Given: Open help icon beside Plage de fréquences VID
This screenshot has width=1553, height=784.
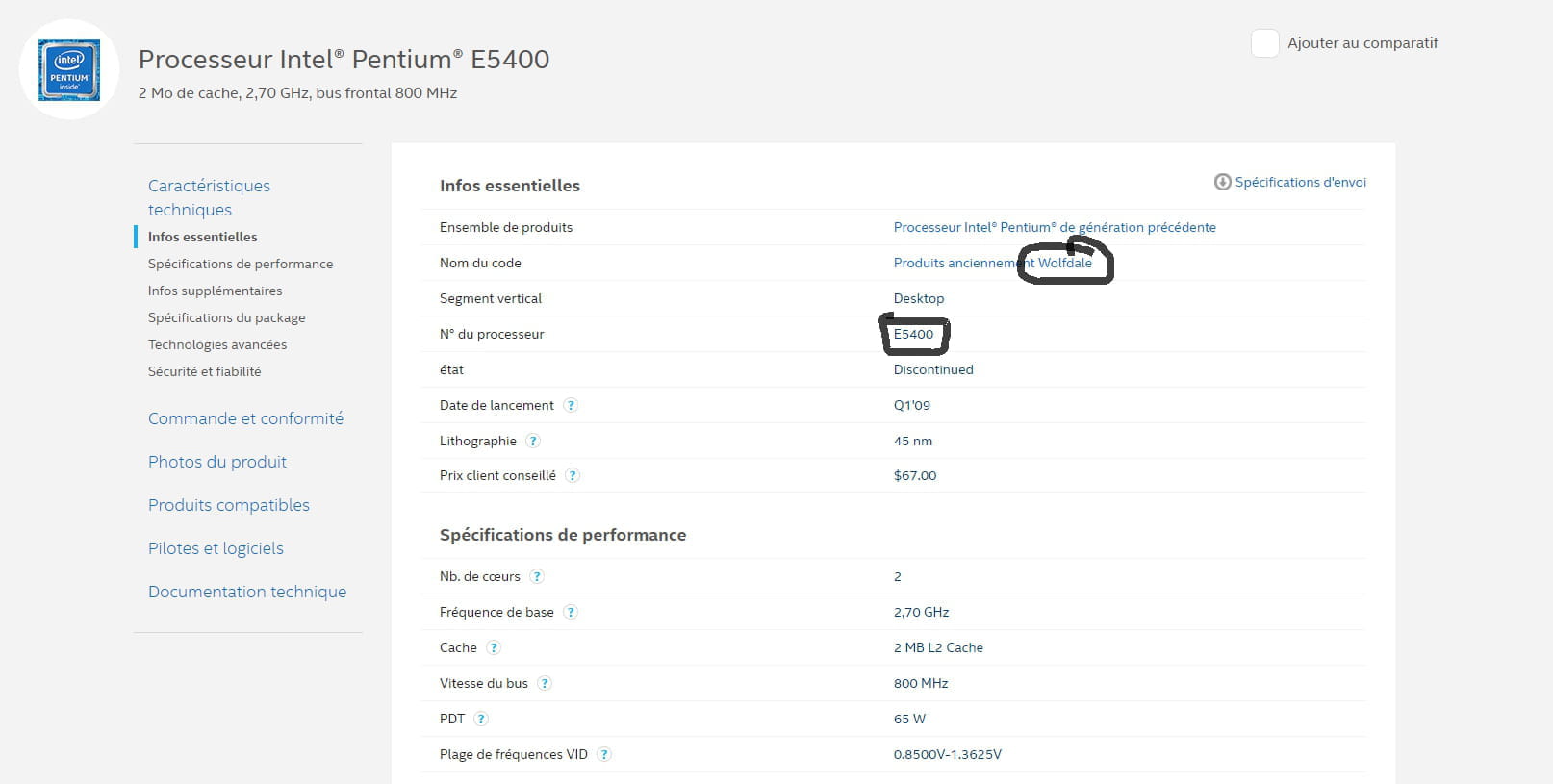Looking at the screenshot, I should [x=604, y=754].
